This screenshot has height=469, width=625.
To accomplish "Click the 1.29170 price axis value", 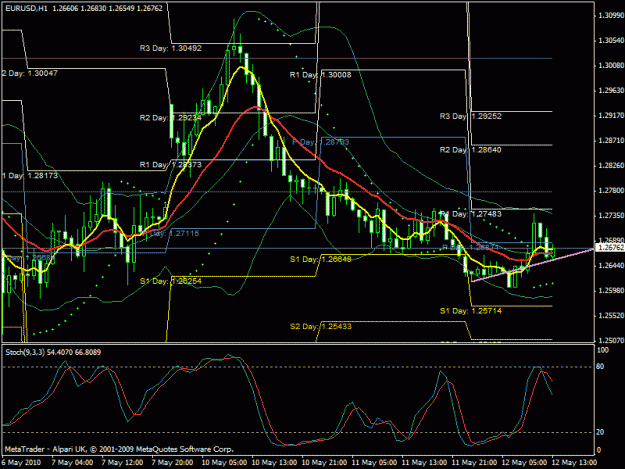I will click(x=611, y=116).
